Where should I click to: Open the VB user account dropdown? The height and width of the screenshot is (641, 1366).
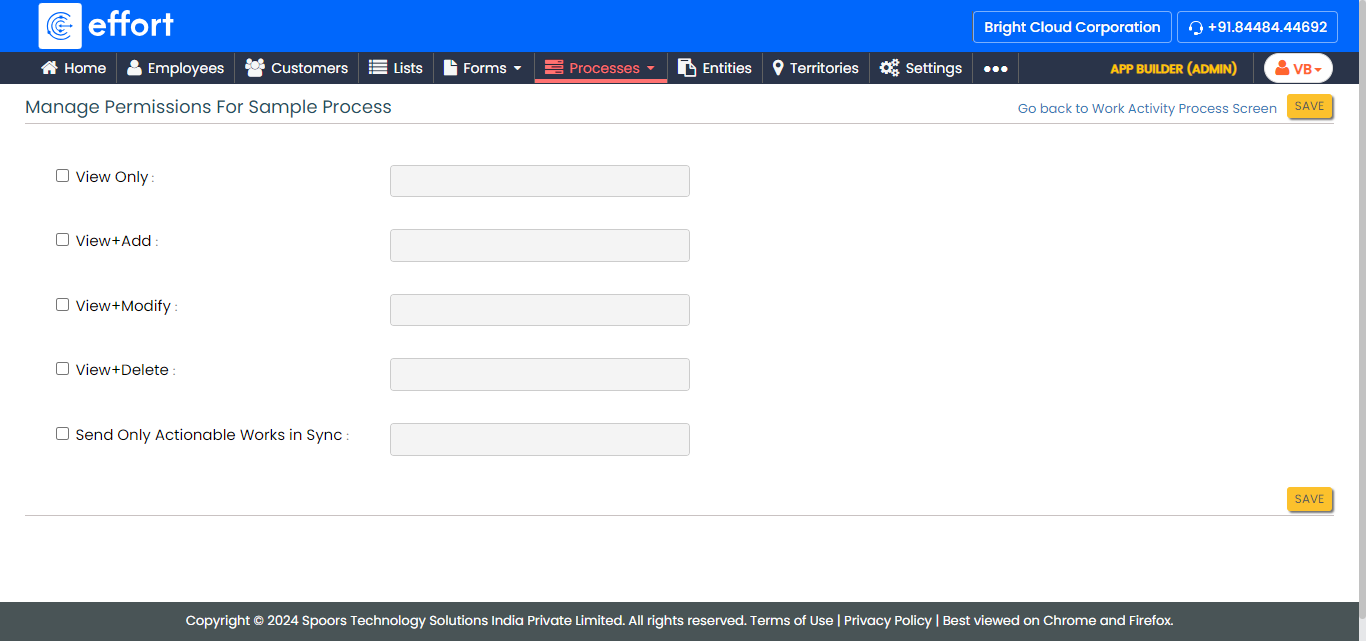coord(1298,68)
